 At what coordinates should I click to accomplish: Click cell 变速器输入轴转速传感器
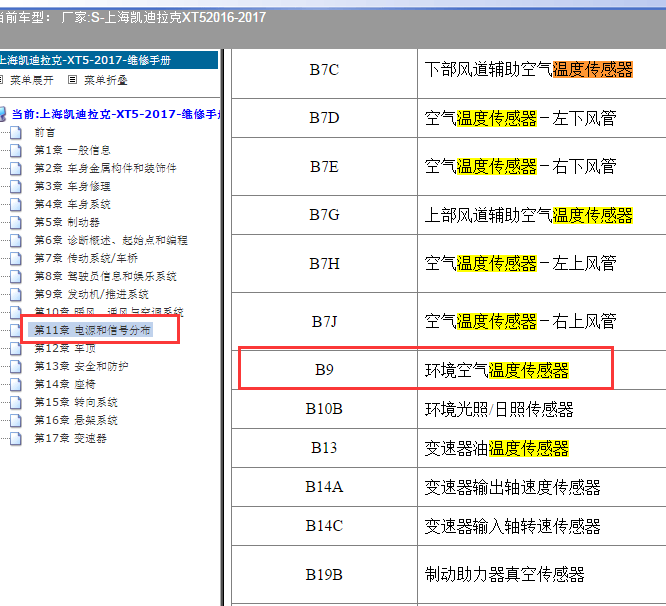(x=542, y=526)
